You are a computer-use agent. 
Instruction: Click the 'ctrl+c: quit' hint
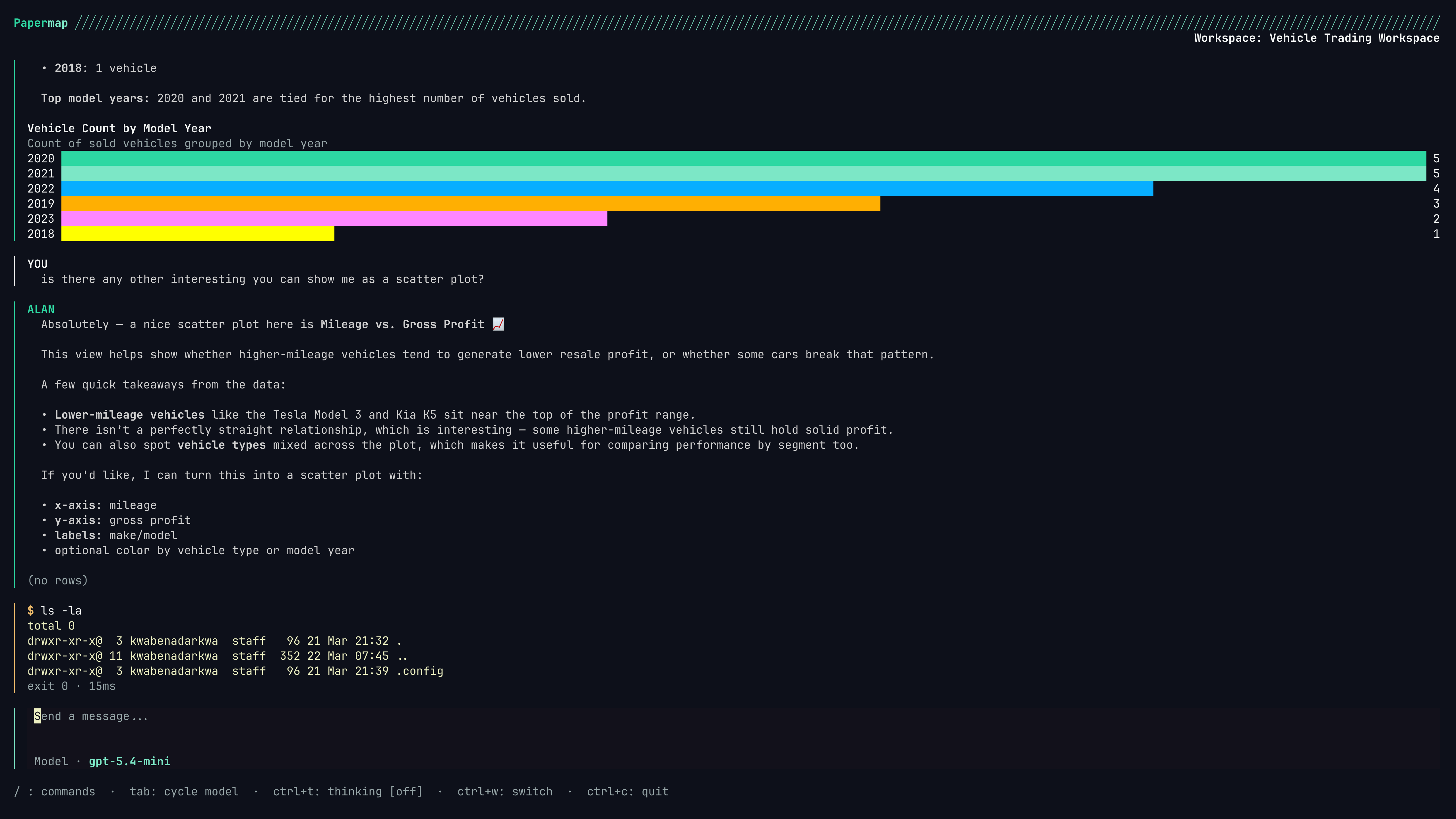tap(627, 791)
